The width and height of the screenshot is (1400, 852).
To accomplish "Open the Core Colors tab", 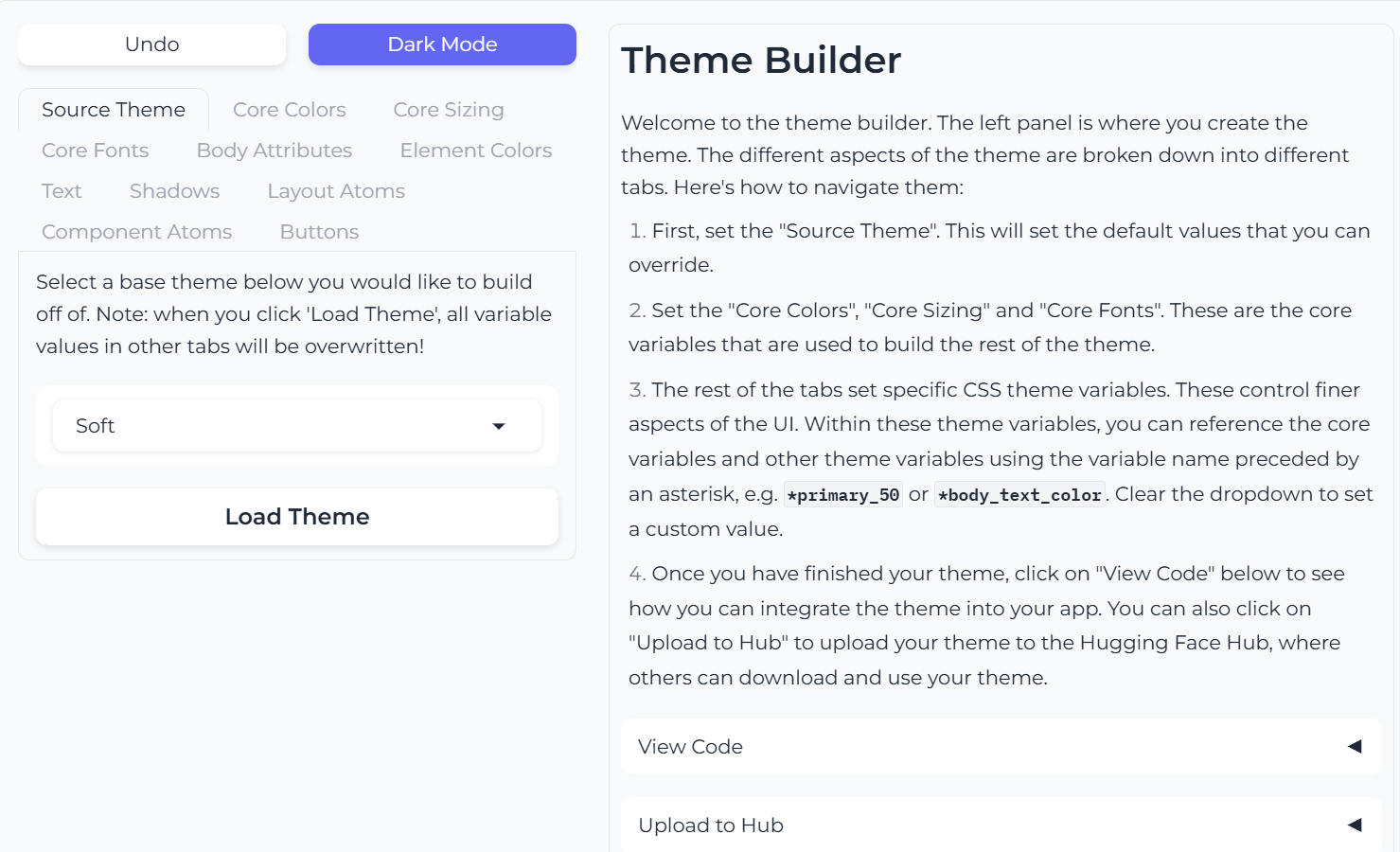I will (289, 110).
